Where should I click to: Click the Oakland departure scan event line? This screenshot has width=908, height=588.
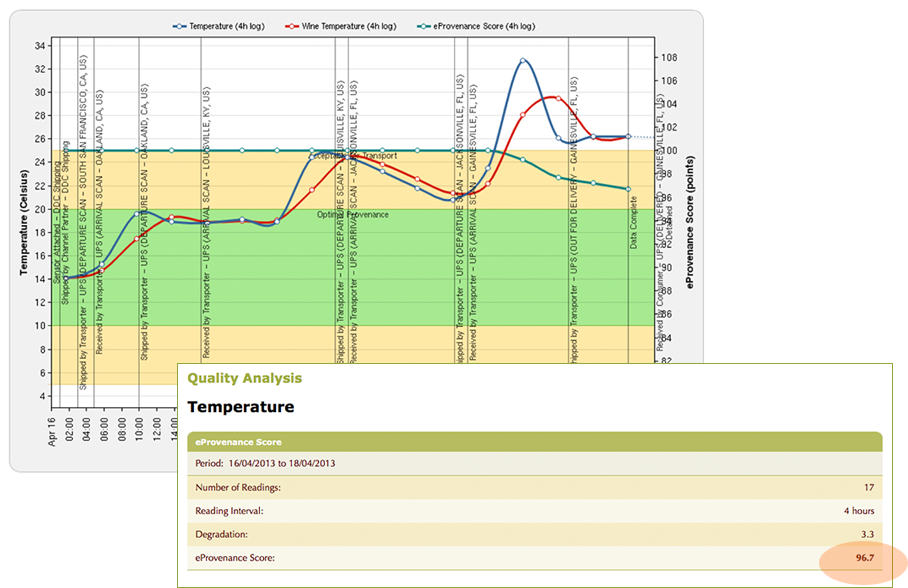[139, 220]
